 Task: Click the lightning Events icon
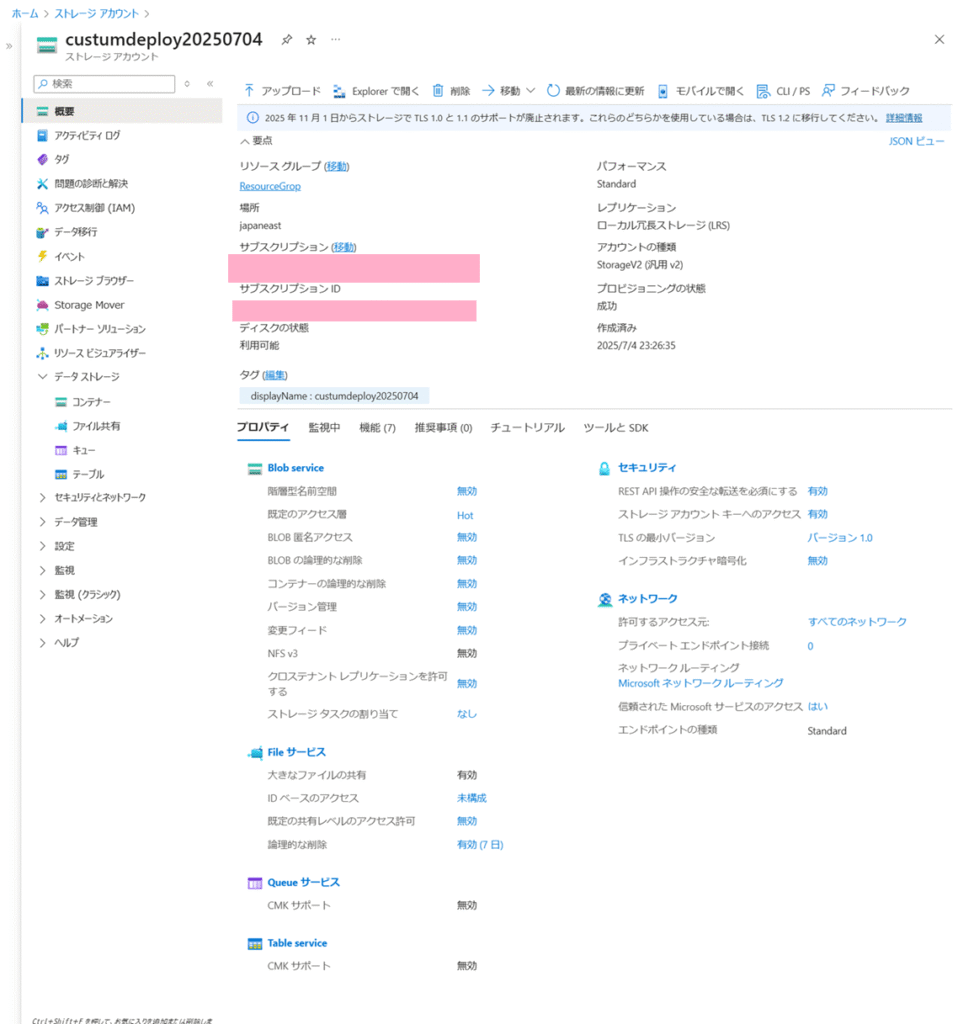pyautogui.click(x=42, y=256)
